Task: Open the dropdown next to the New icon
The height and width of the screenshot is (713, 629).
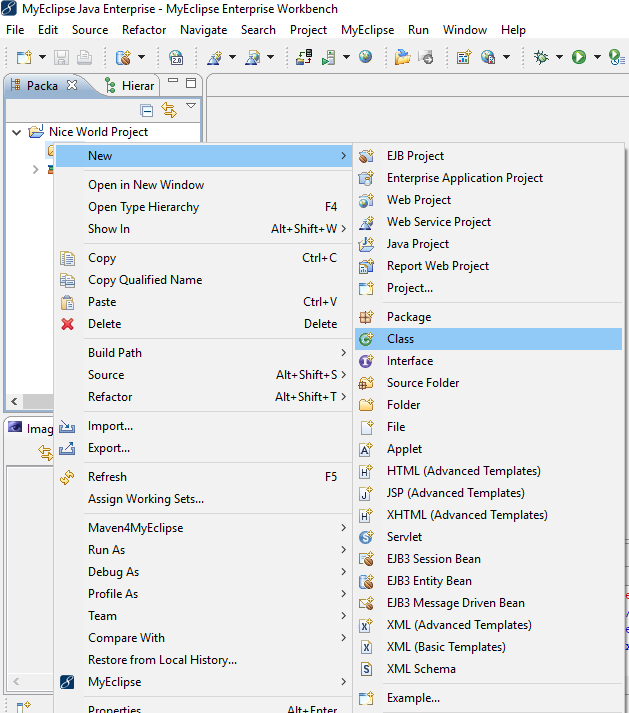Action: (x=42, y=57)
